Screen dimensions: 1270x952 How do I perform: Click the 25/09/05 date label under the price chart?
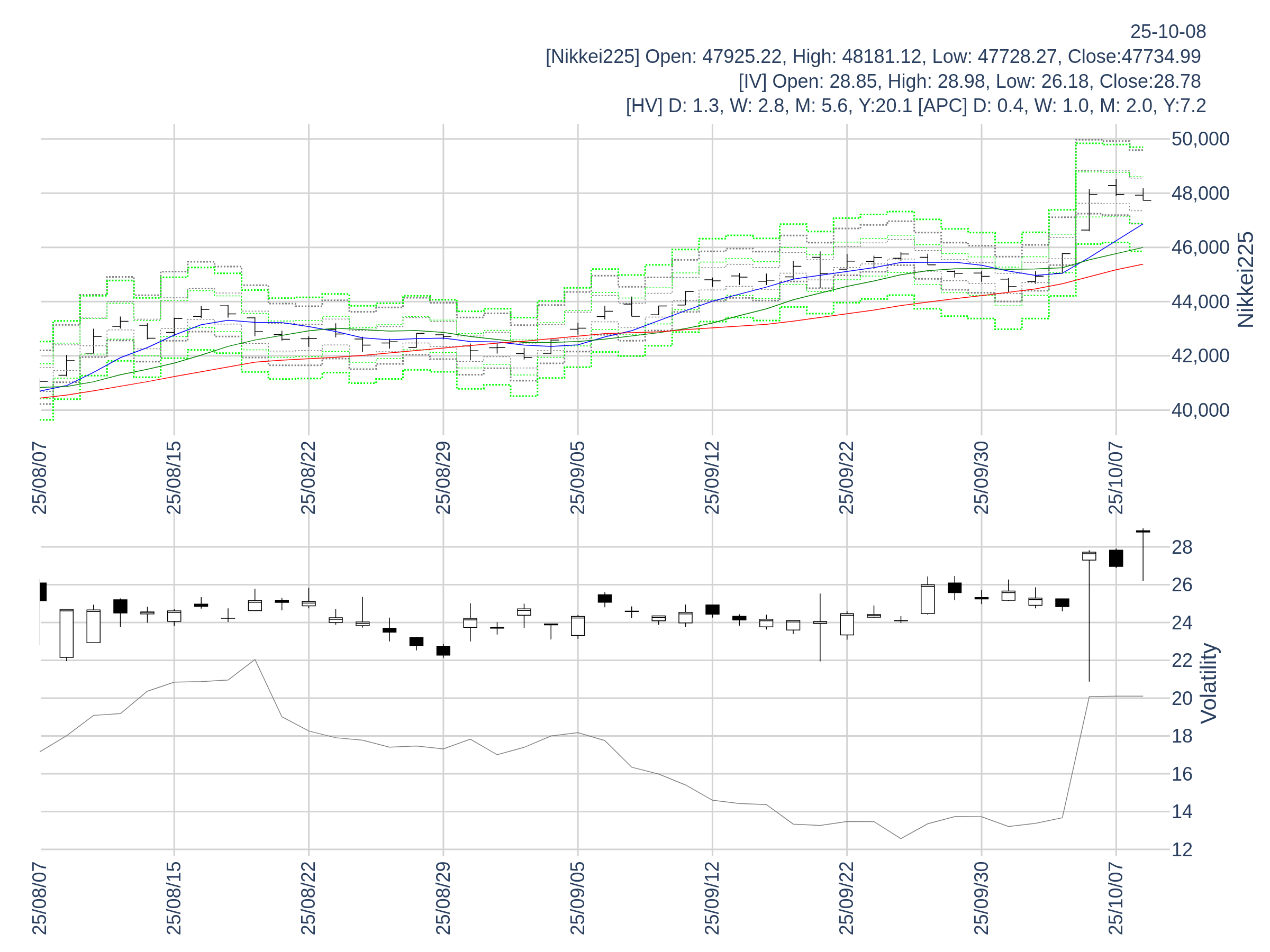coord(578,478)
